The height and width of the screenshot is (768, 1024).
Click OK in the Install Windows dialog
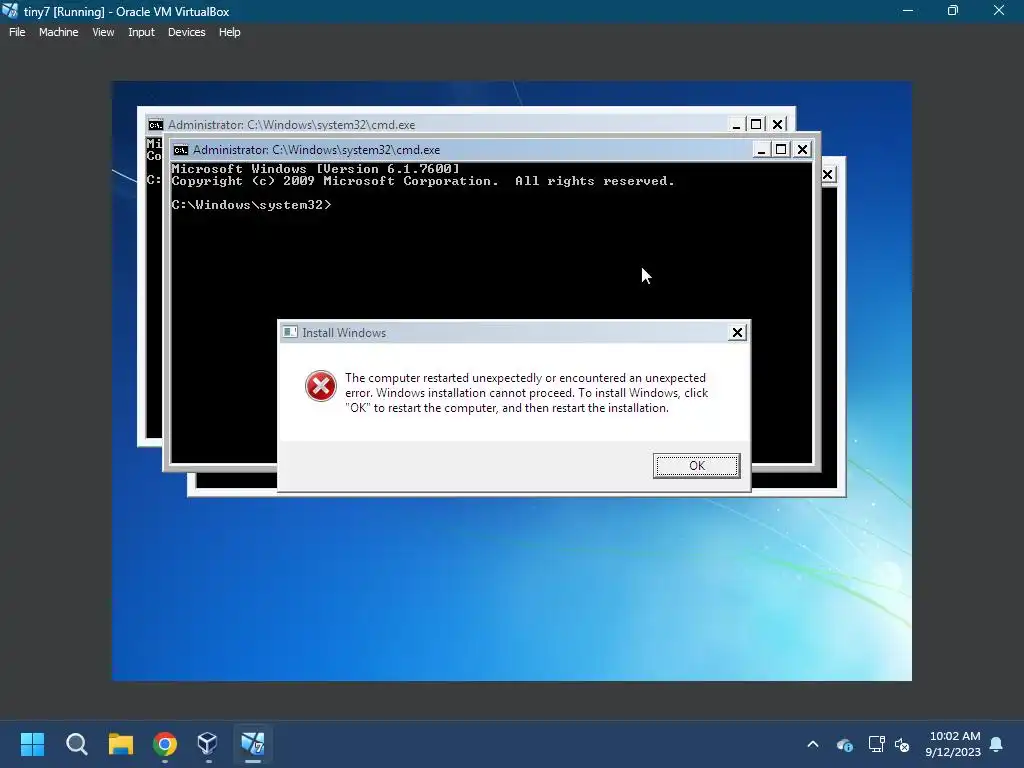point(696,466)
